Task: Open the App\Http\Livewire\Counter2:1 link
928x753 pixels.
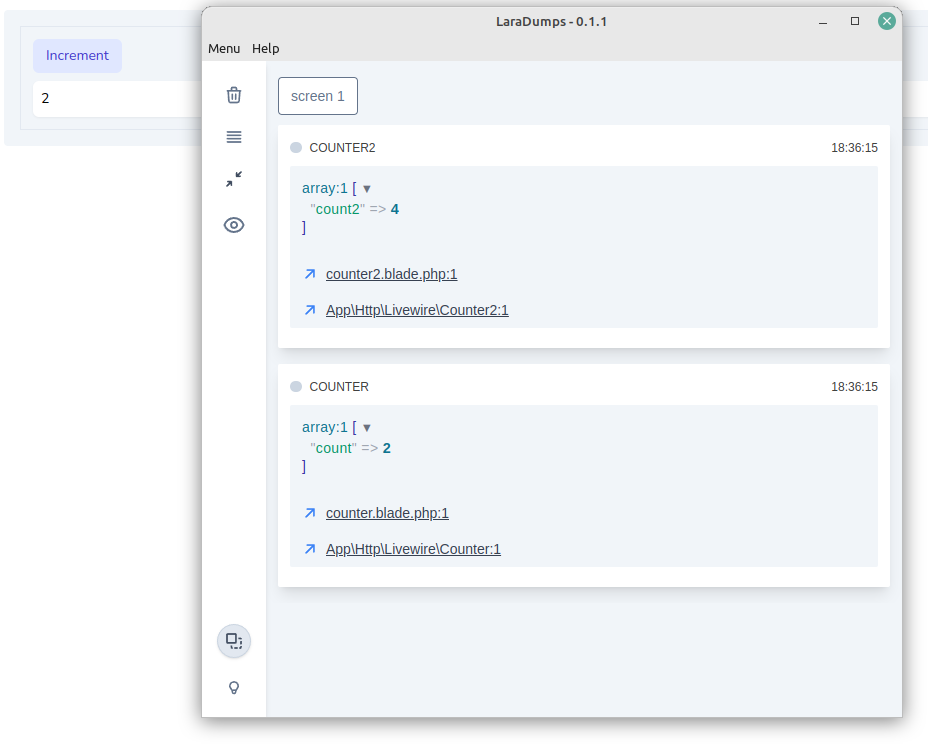Action: [x=417, y=310]
